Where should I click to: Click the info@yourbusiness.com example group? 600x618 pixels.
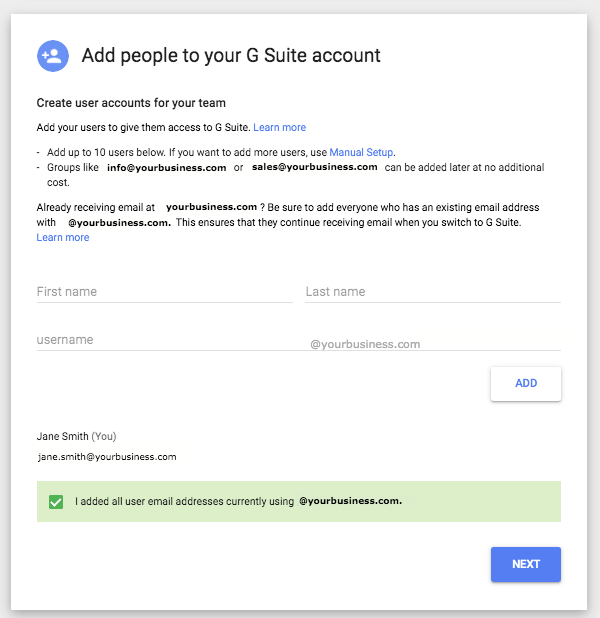pyautogui.click(x=166, y=168)
